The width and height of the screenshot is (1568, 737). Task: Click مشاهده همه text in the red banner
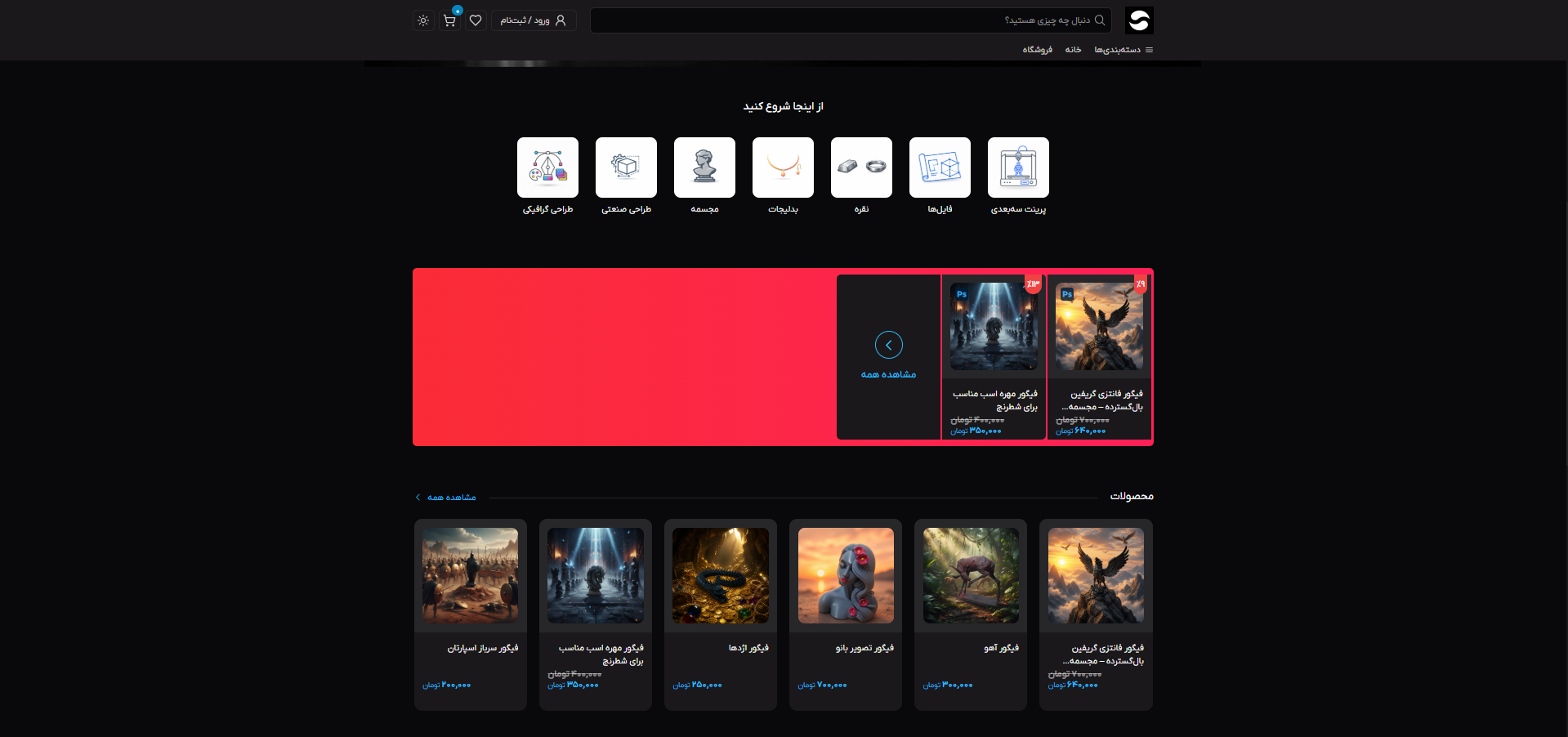click(888, 374)
